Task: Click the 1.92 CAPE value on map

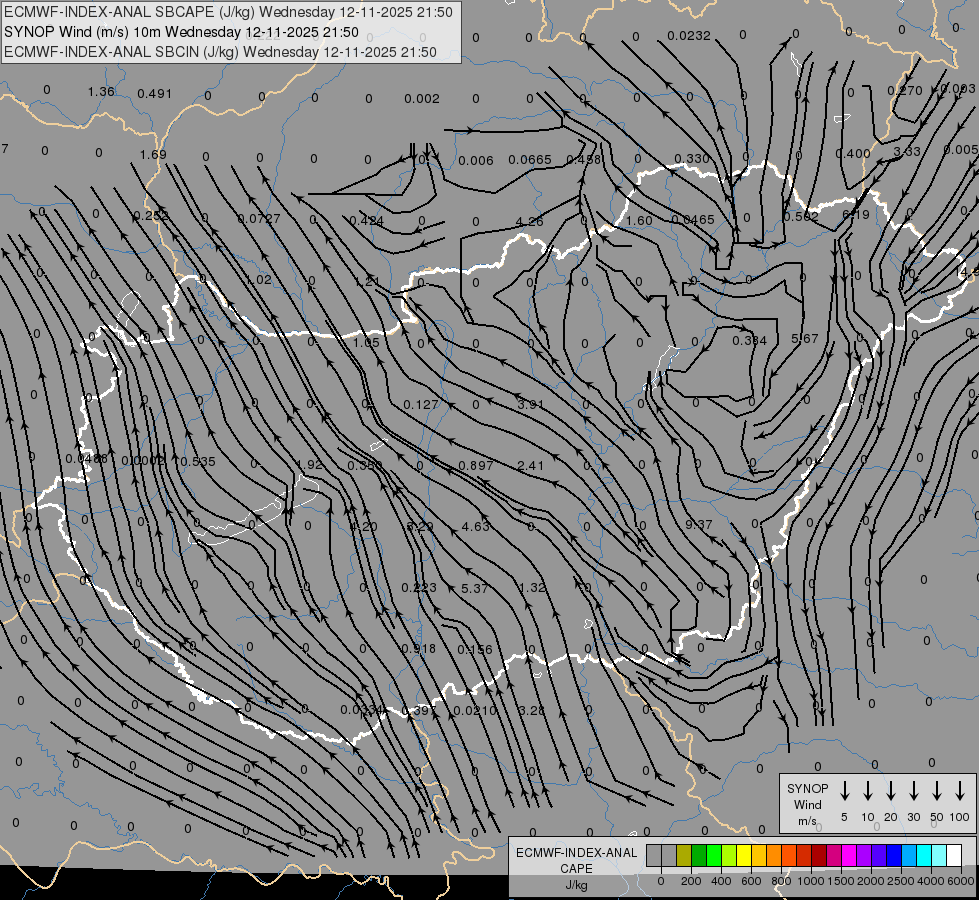Action: tap(309, 465)
